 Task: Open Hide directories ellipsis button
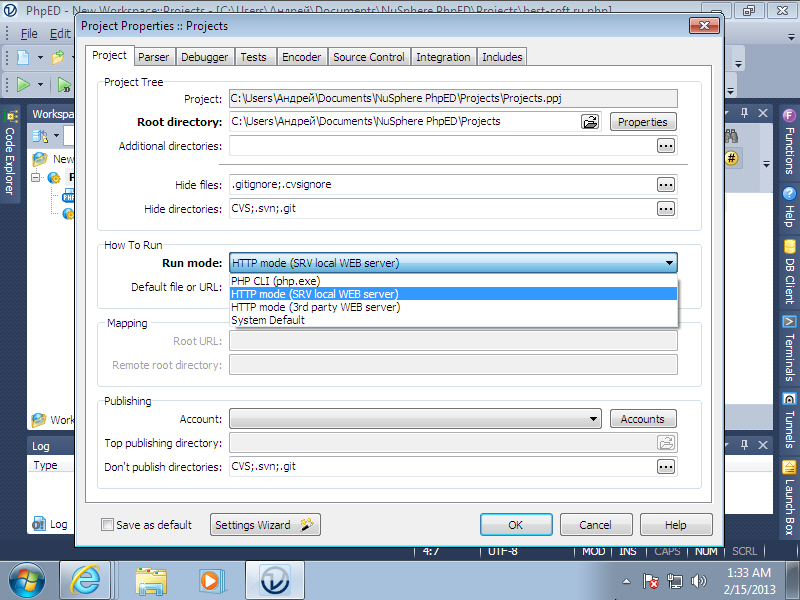[x=666, y=209]
